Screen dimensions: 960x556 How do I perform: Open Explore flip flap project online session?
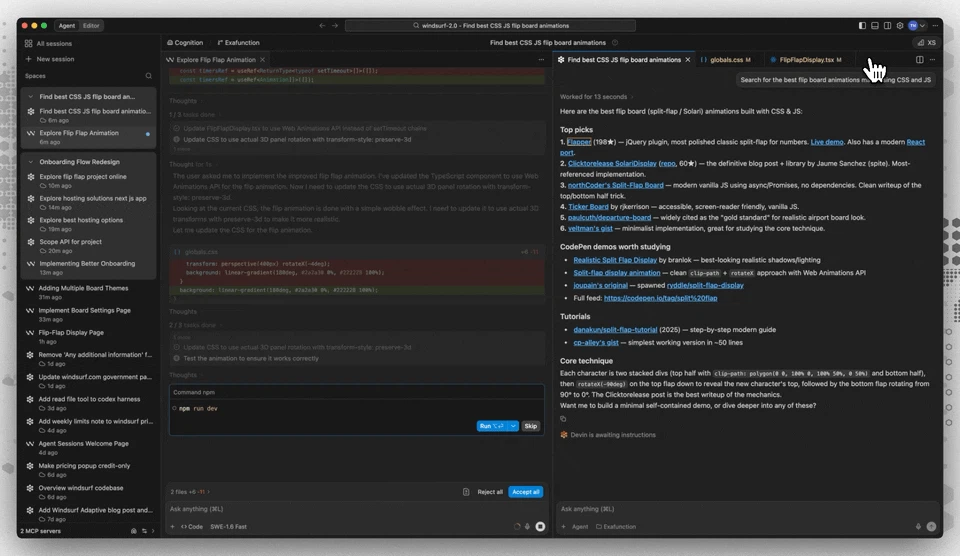[x=89, y=181]
